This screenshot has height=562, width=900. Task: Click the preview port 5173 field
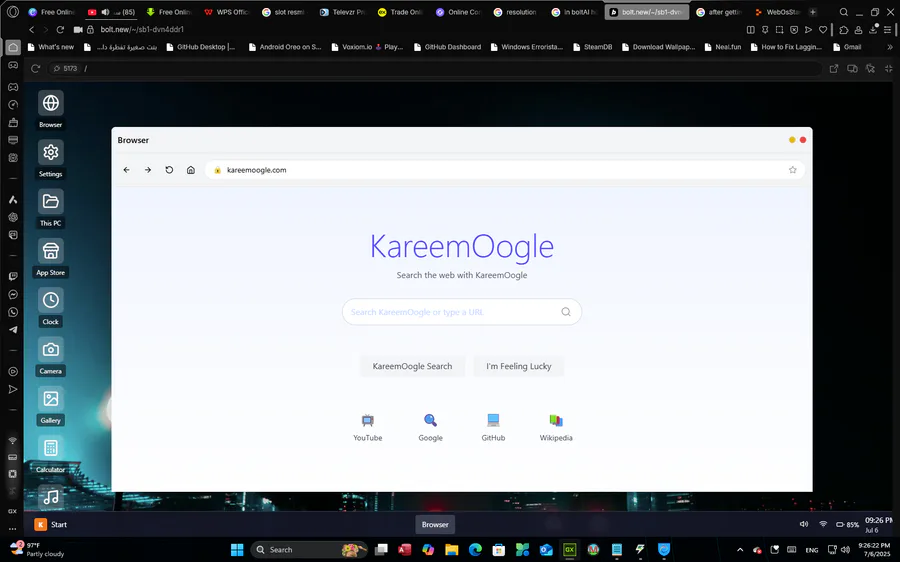tap(66, 68)
